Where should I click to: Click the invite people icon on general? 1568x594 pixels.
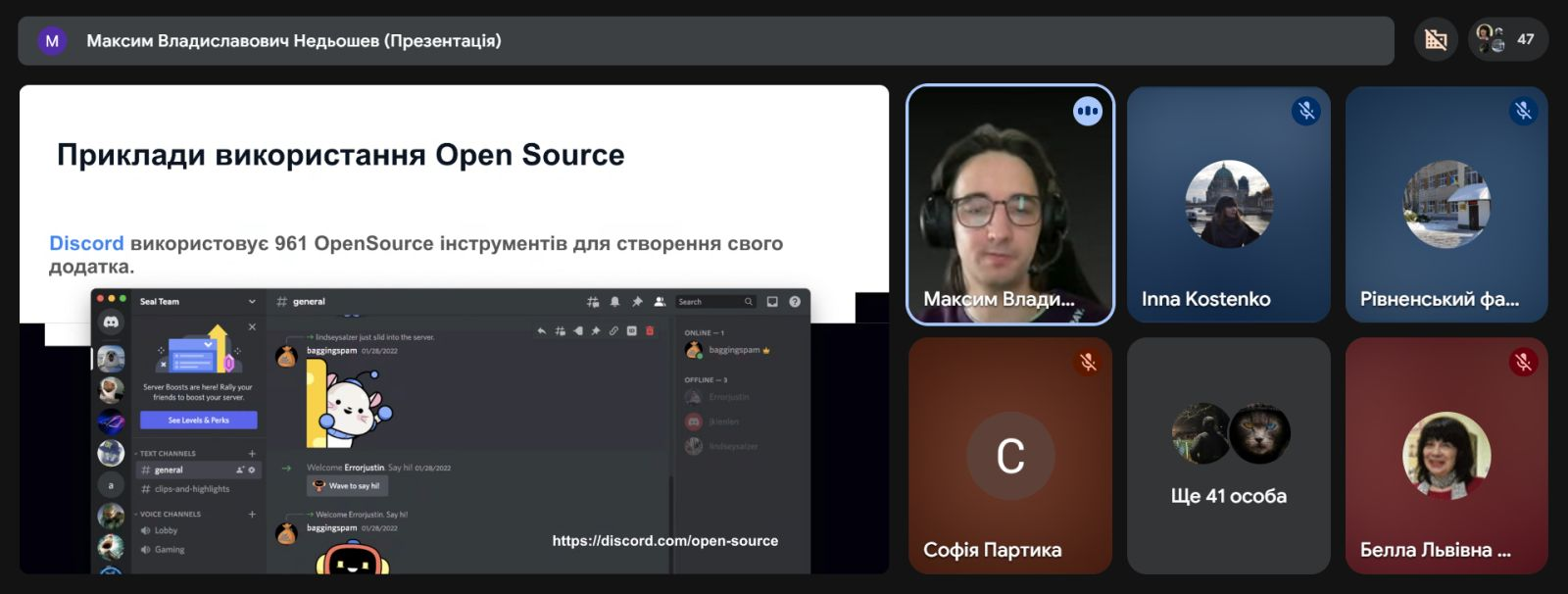[240, 470]
